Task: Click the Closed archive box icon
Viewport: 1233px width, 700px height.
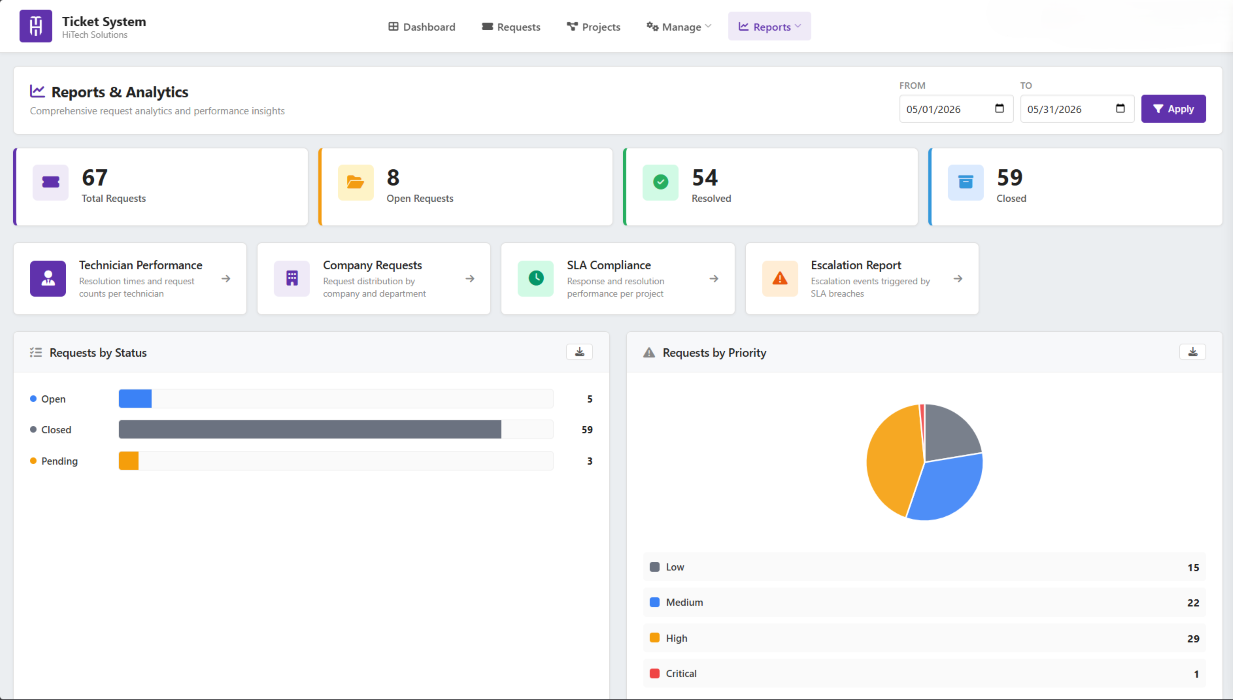Action: click(x=966, y=183)
